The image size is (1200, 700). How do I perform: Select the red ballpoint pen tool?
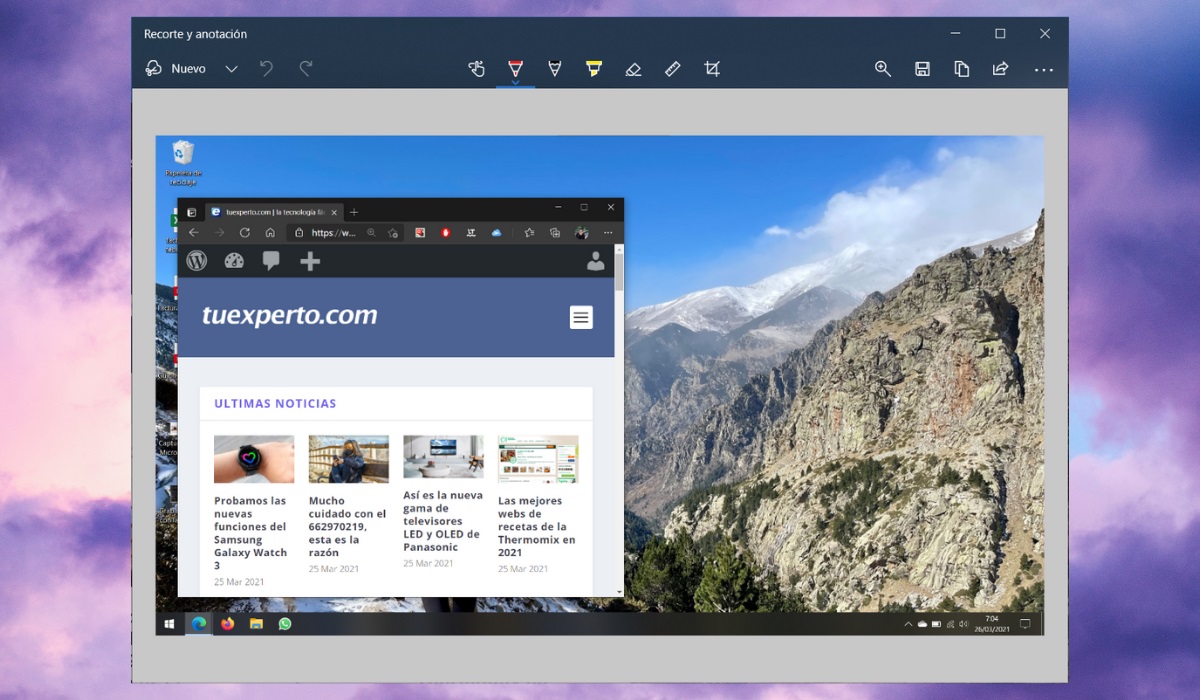pos(515,69)
